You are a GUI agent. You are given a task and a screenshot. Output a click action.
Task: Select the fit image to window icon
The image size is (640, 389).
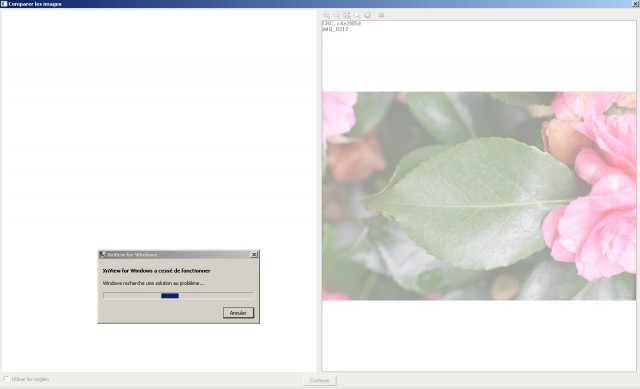347,15
